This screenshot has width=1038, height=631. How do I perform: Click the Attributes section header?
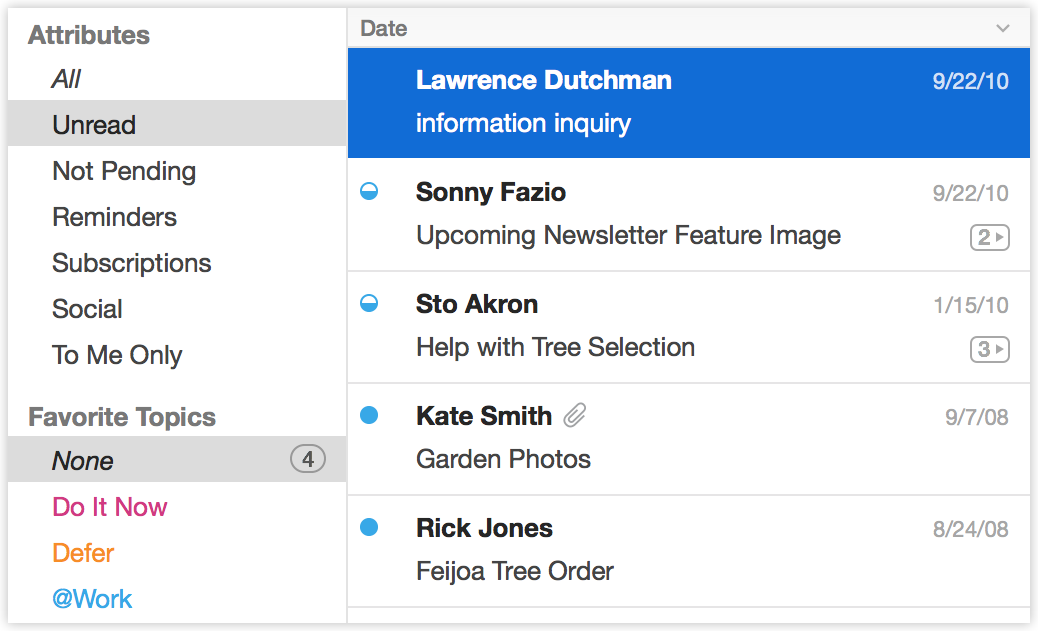(89, 35)
